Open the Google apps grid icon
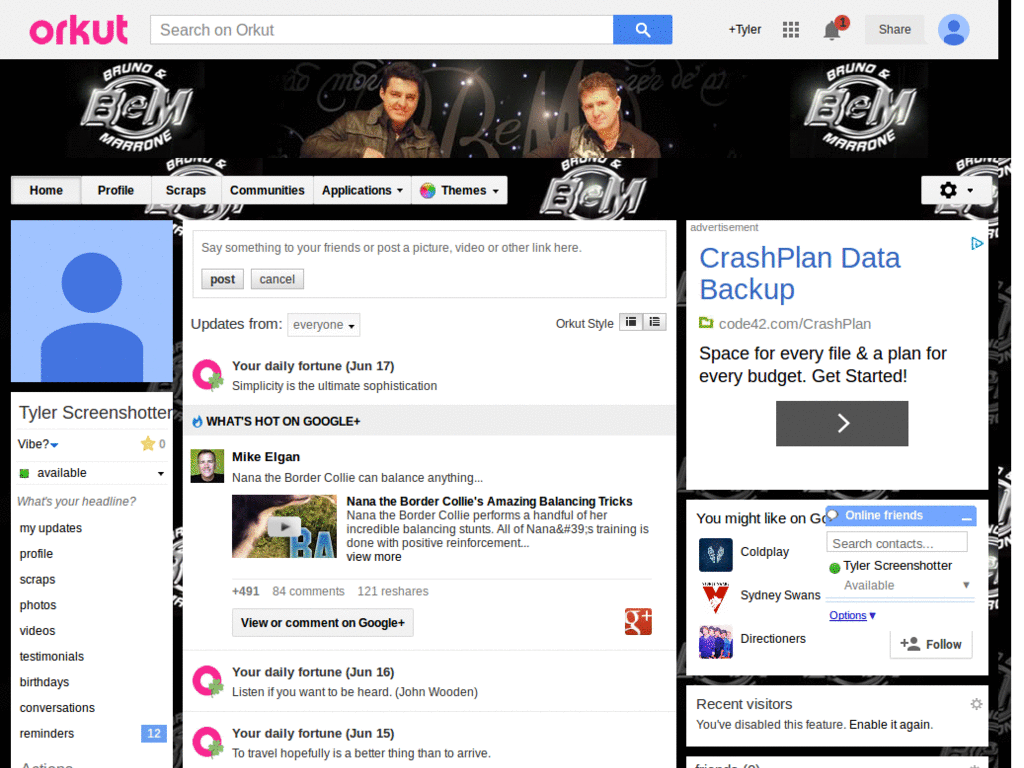The width and height of the screenshot is (1024, 768). tap(790, 29)
